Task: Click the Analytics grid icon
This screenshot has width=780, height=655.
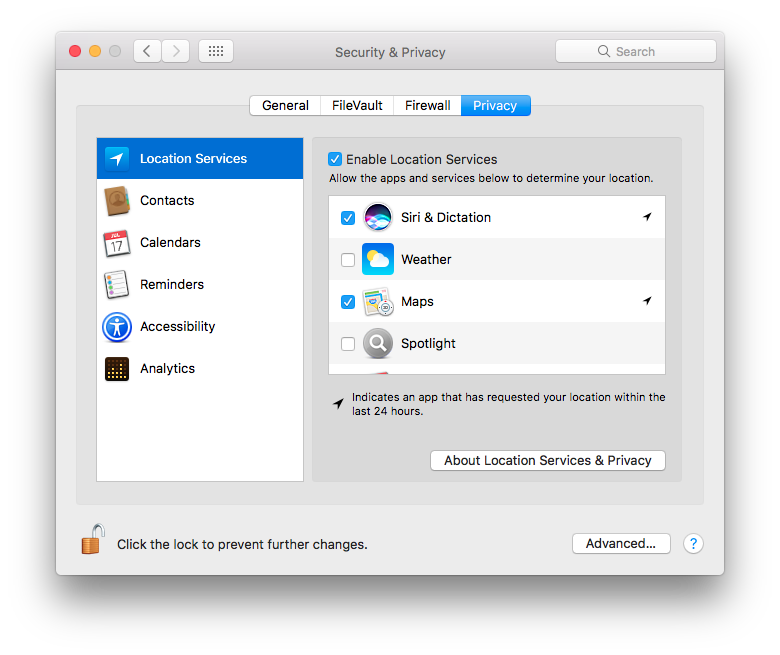Action: pyautogui.click(x=117, y=369)
